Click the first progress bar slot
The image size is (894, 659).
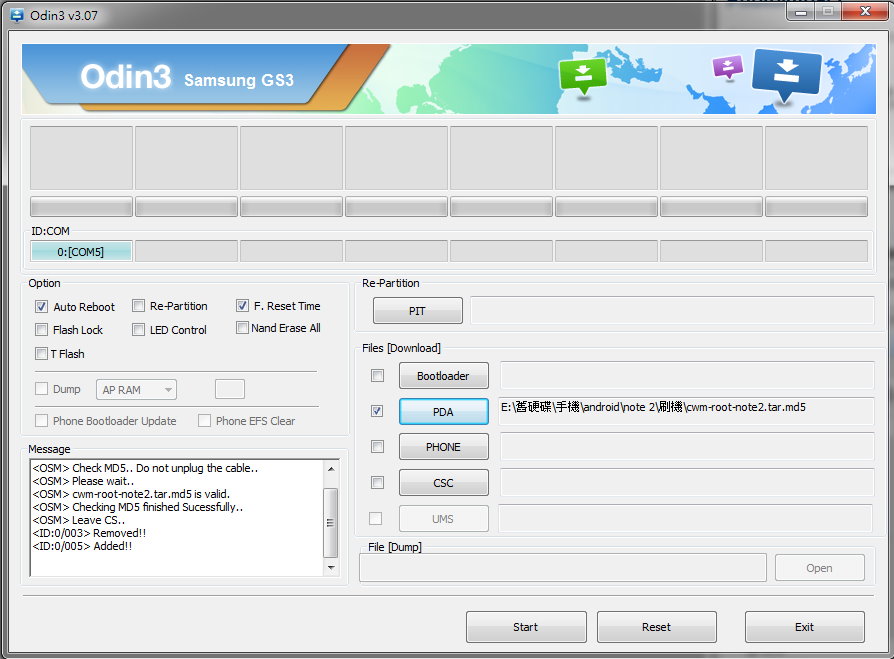point(81,206)
